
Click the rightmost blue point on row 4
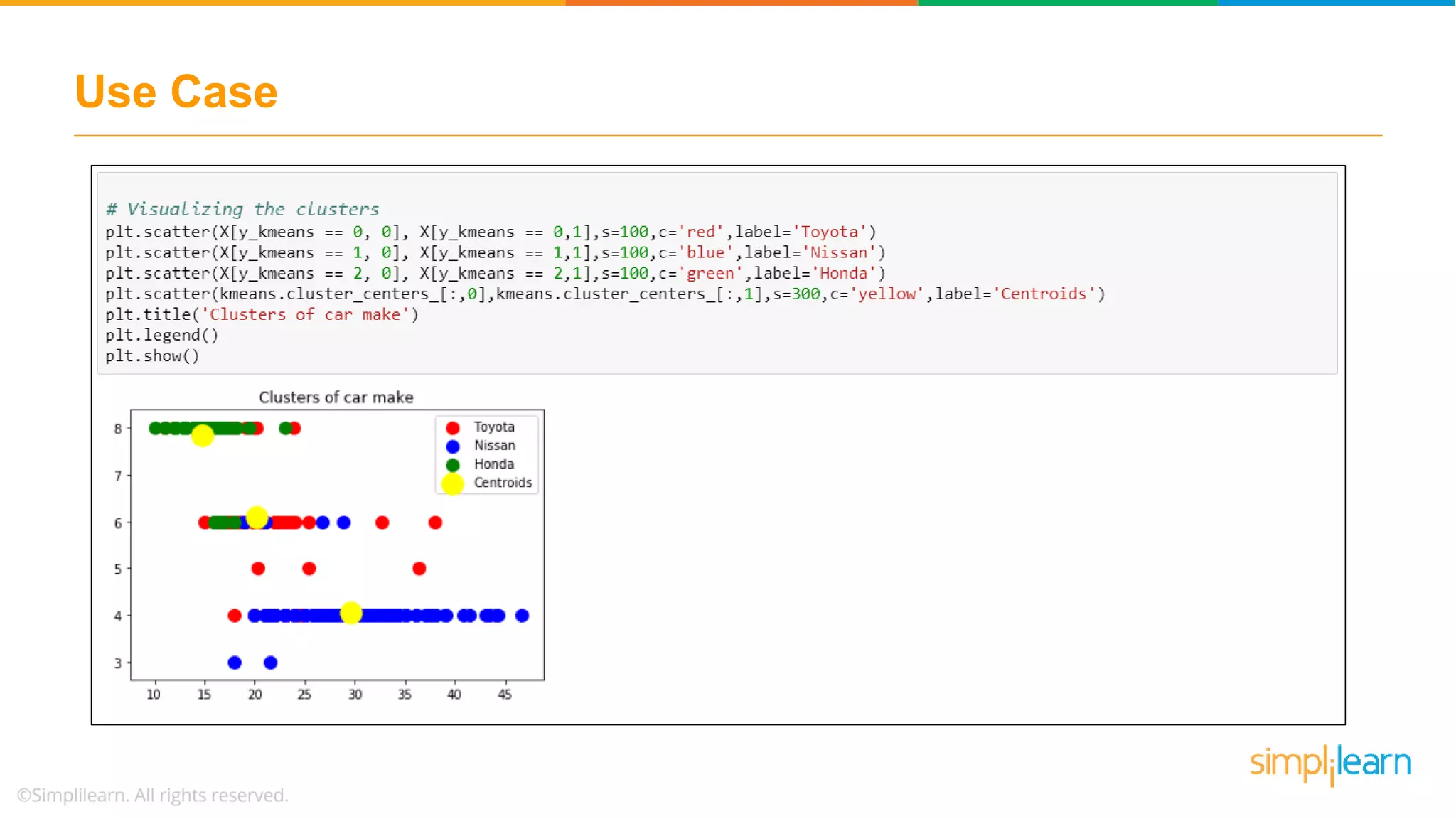pyautogui.click(x=522, y=616)
